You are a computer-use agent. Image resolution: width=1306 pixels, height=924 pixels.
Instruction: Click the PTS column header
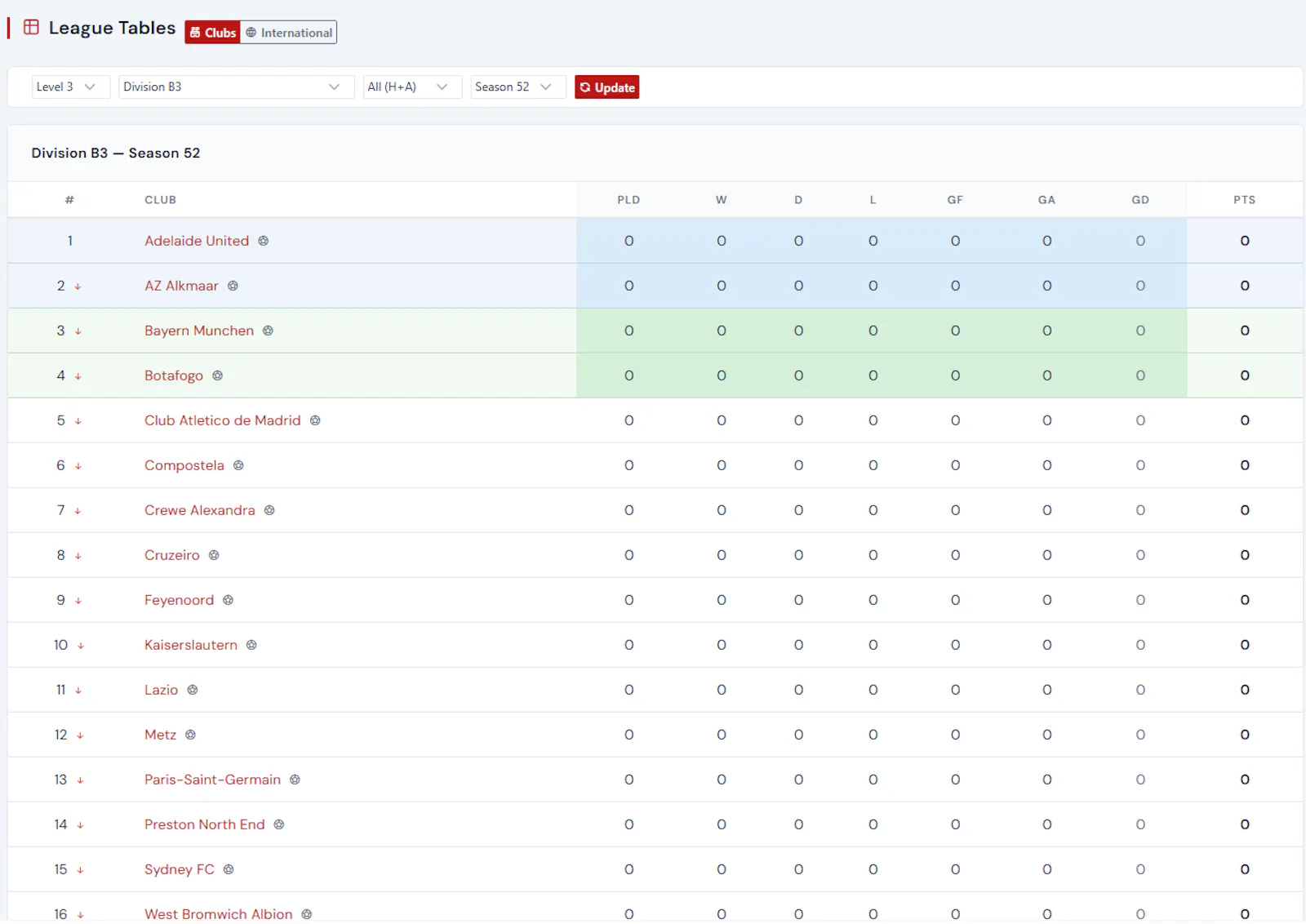[1244, 200]
